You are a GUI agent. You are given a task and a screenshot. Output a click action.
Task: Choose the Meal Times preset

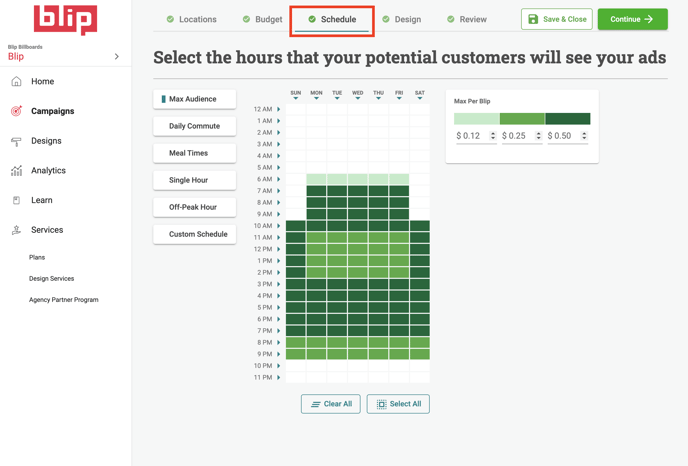194,153
